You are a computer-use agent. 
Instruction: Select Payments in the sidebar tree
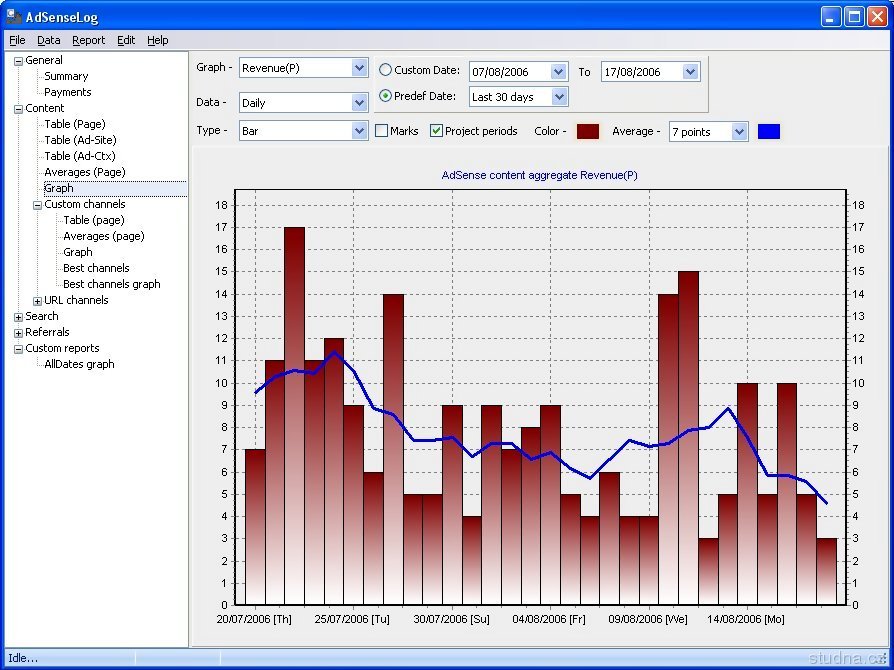click(67, 92)
